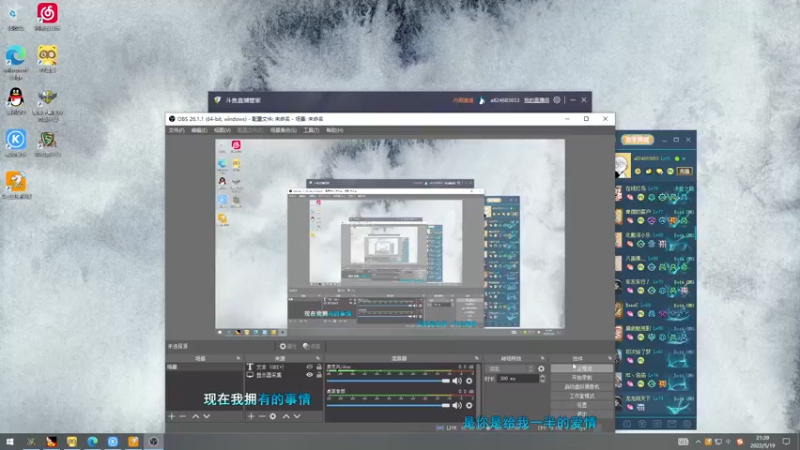Pop out the 控件 dock panel
800x450 pixels.
(610, 358)
